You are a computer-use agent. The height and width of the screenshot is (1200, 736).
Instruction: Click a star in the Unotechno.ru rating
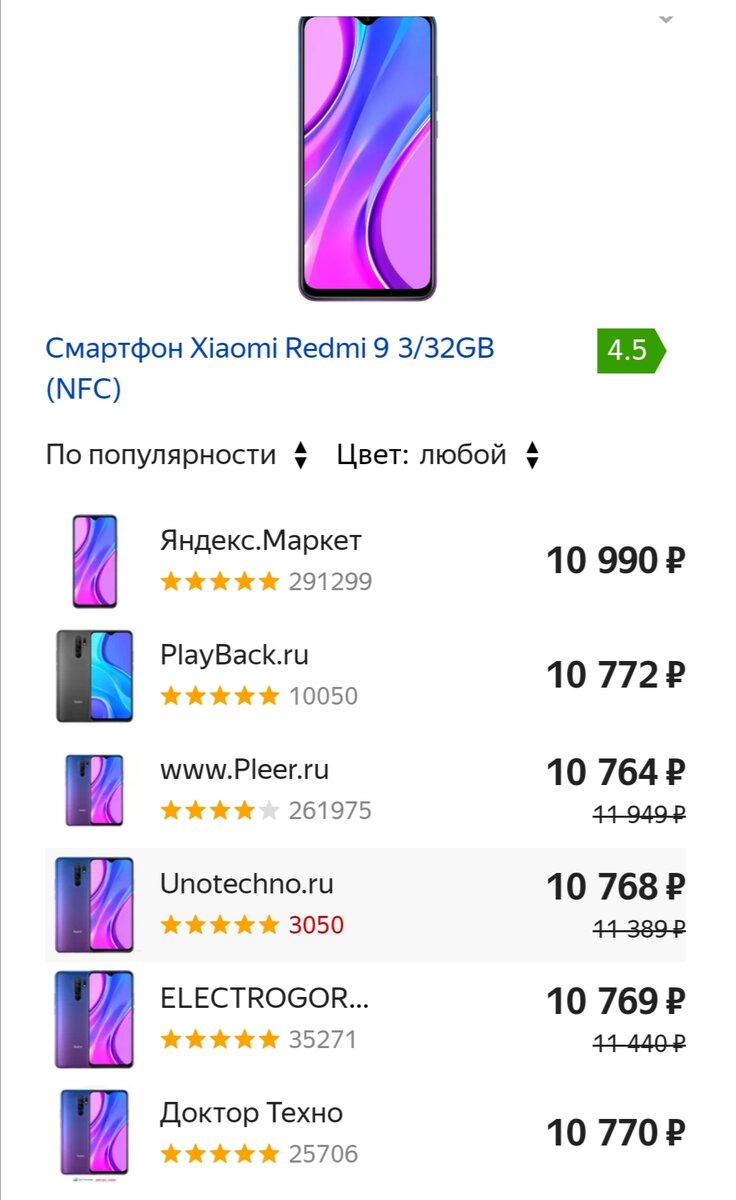(x=220, y=925)
